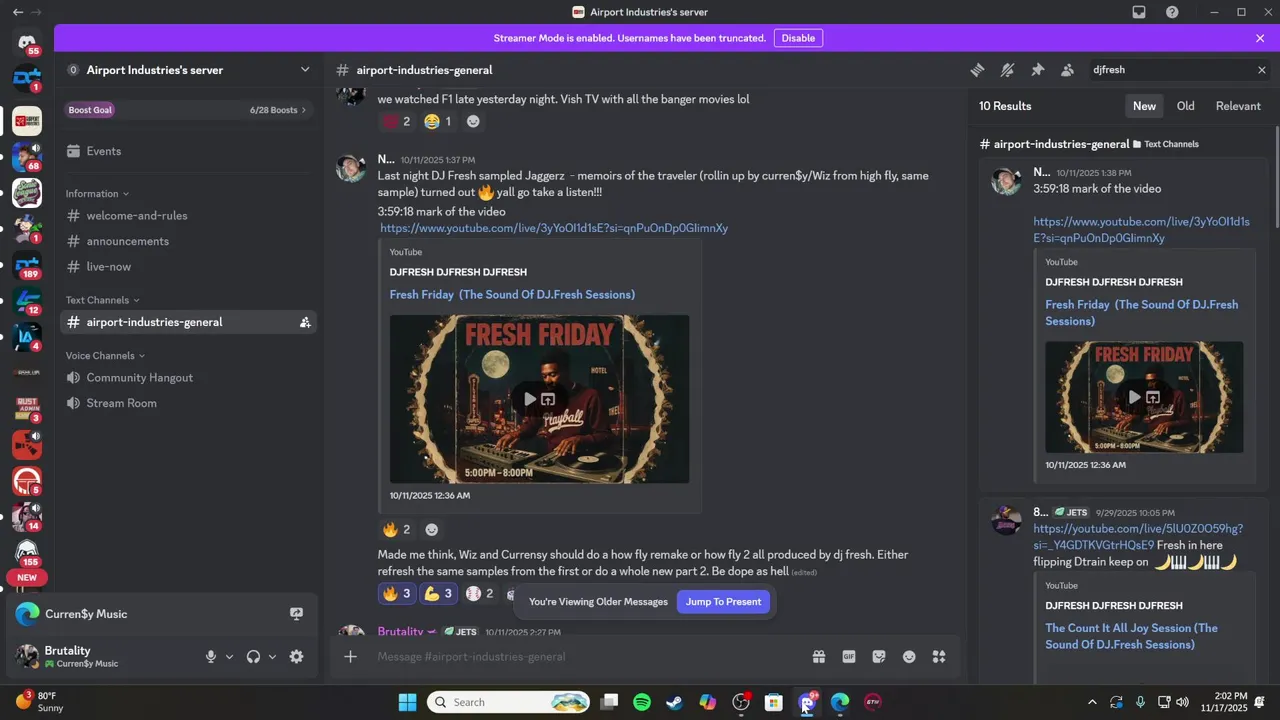Toggle the red reaction with count 2
The width and height of the screenshot is (1280, 720).
click(396, 121)
